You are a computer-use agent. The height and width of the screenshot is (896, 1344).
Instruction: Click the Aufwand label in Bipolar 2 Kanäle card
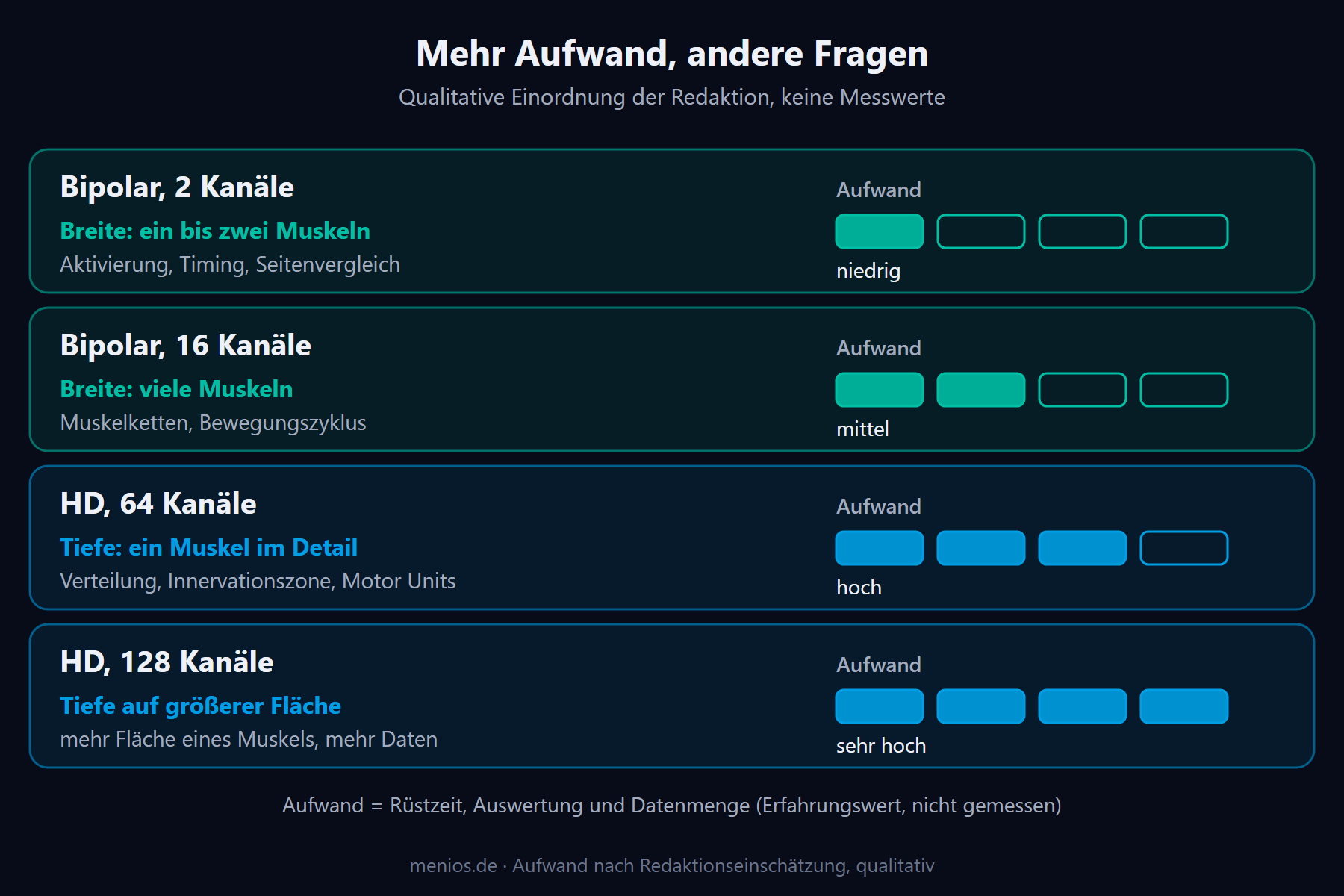coord(879,190)
